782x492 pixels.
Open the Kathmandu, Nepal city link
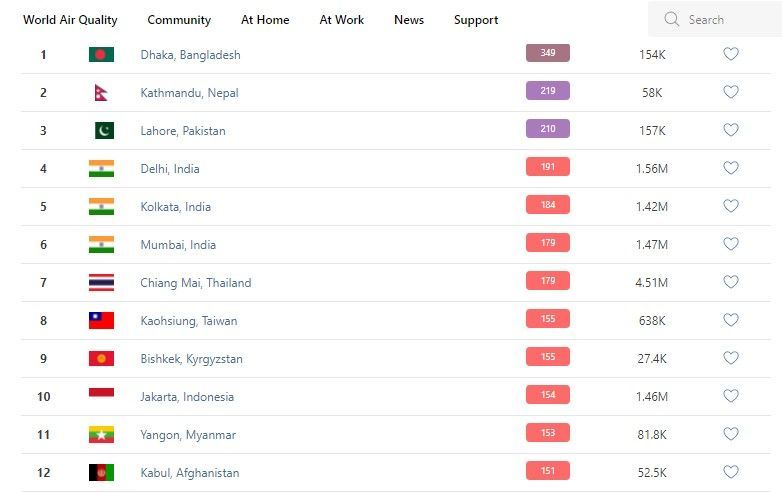tap(189, 93)
